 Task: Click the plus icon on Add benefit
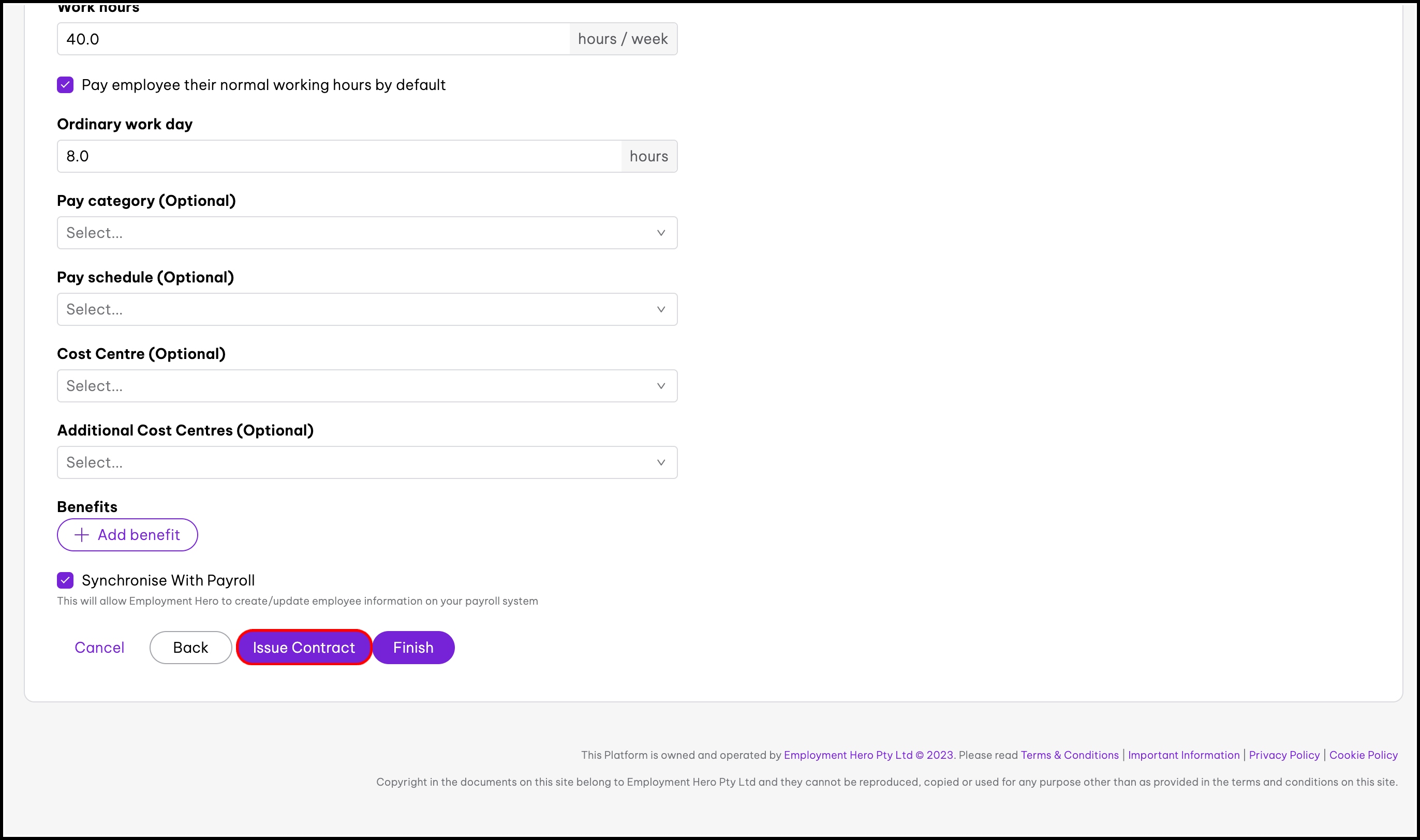pyautogui.click(x=82, y=535)
